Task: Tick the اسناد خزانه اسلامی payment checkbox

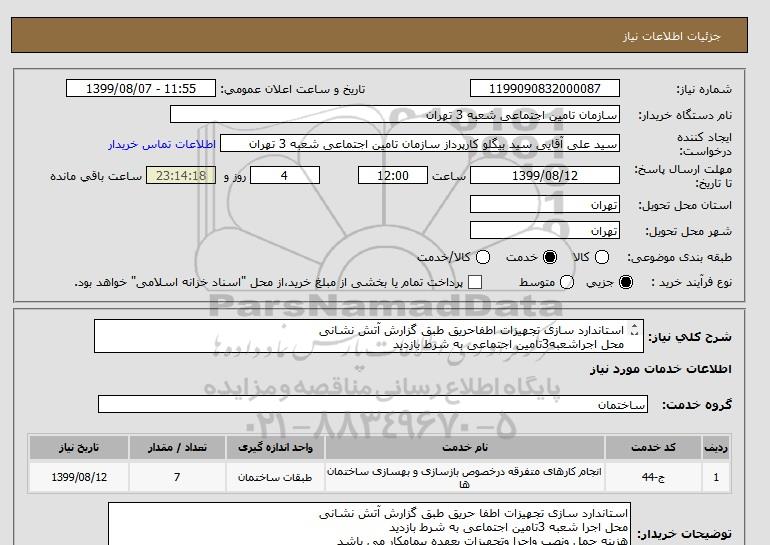Action: (x=475, y=282)
